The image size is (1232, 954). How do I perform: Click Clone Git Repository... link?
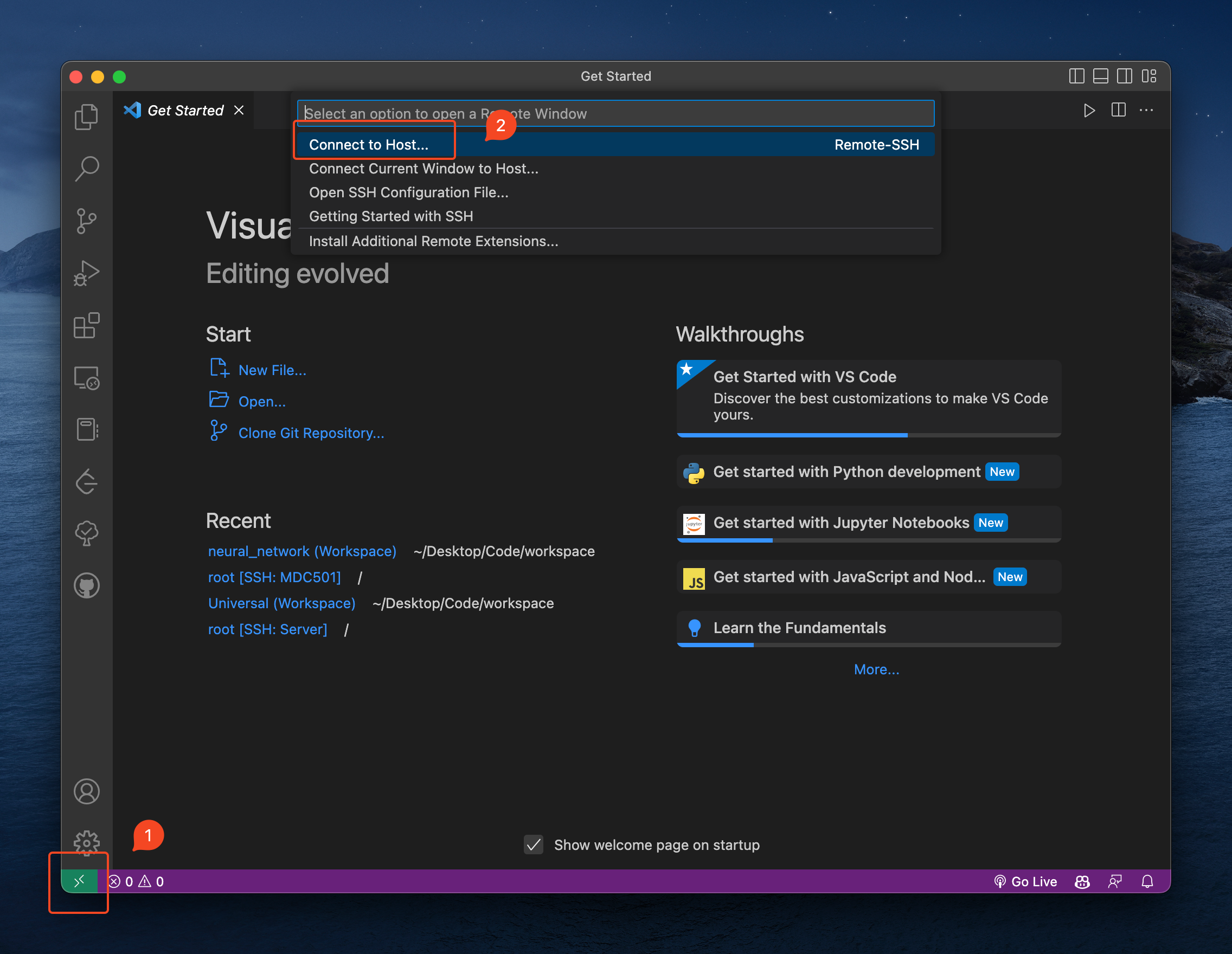(x=311, y=433)
